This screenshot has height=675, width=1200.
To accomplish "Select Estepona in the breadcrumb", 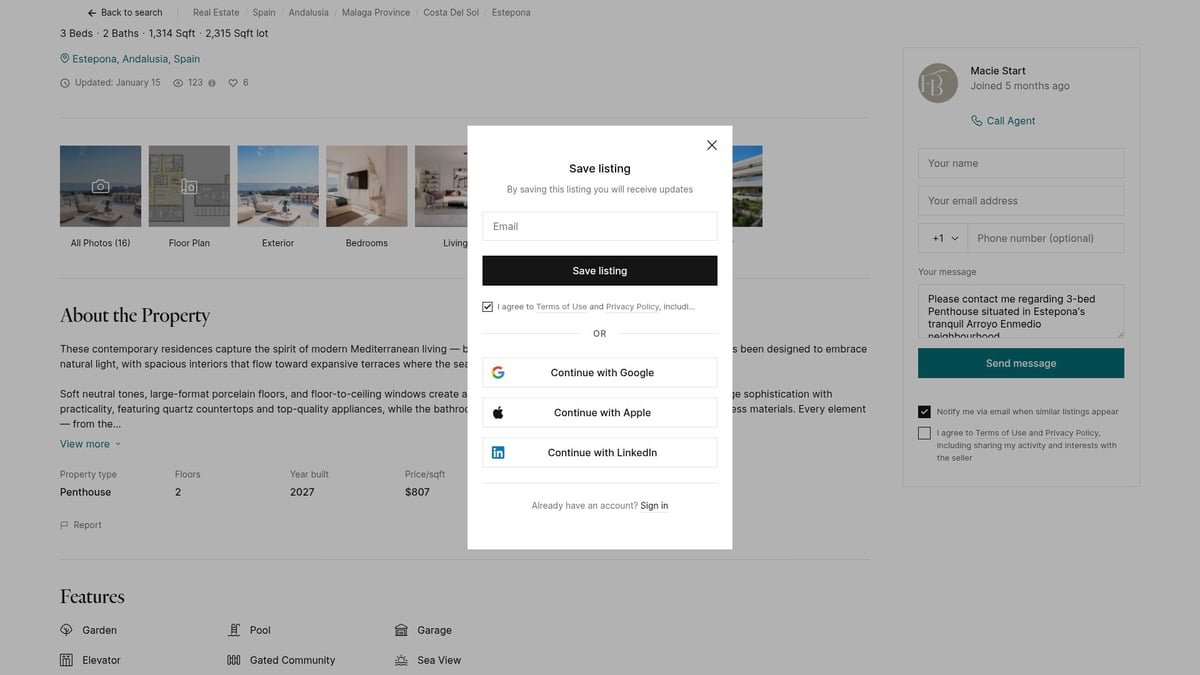I will click(511, 13).
